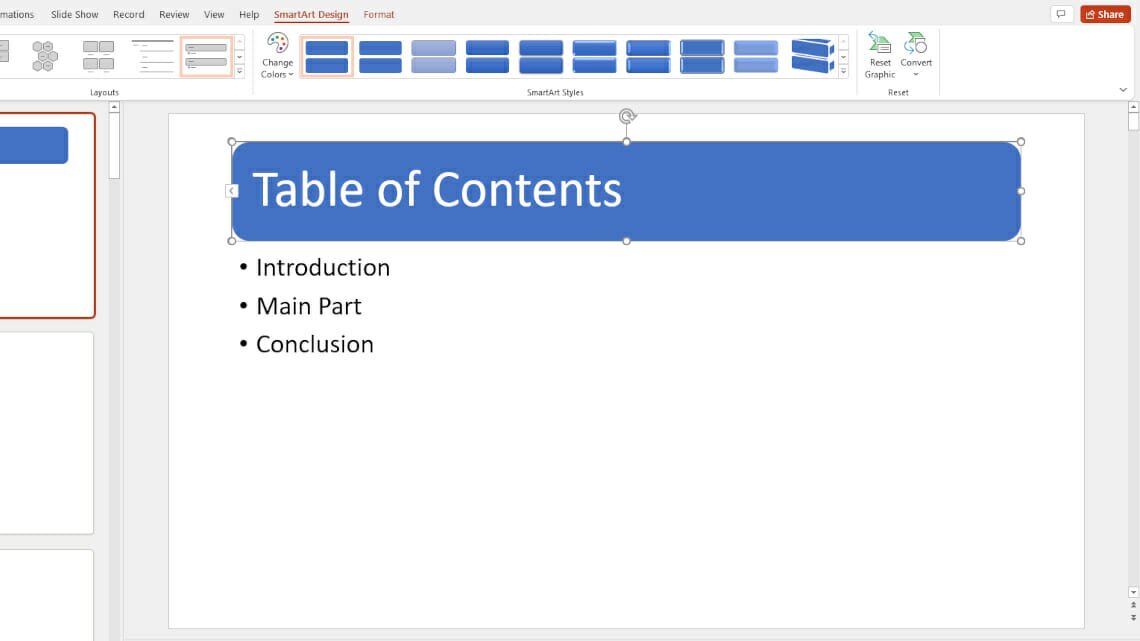Collapse the ribbon using the chevron

(1123, 90)
